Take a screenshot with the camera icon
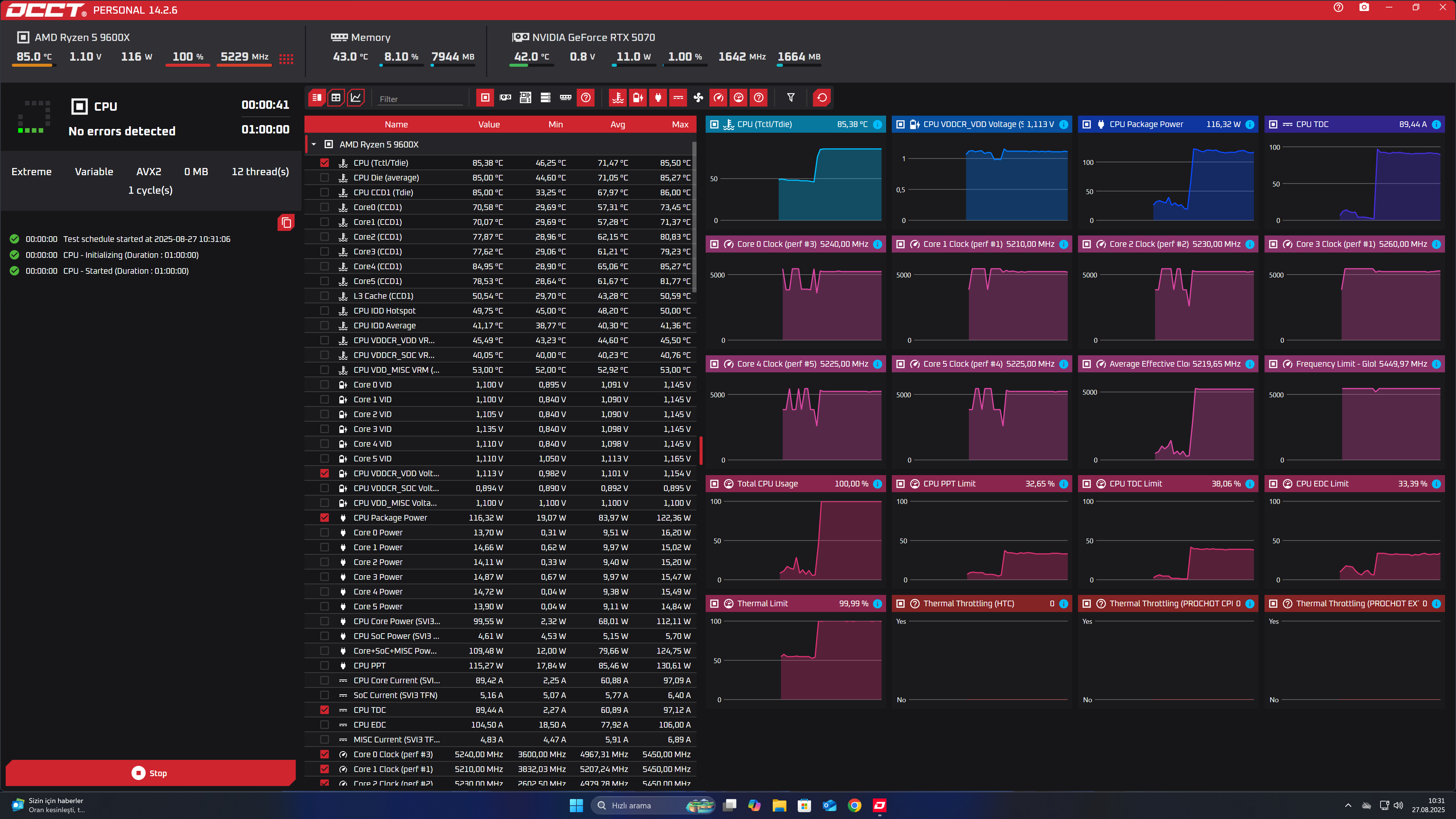This screenshot has width=1456, height=819. [1364, 7]
